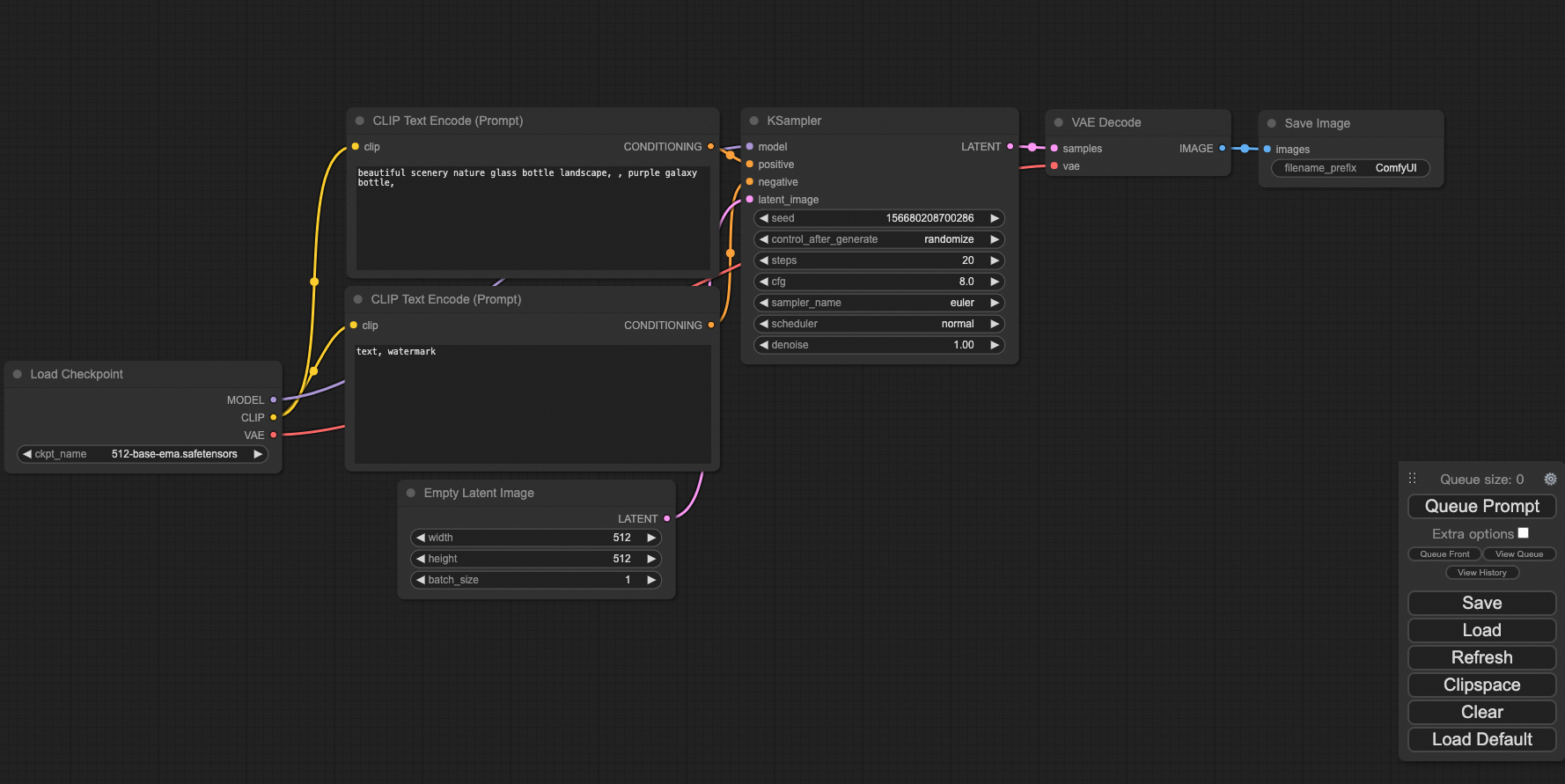The width and height of the screenshot is (1565, 784).
Task: Decrease cfg with the left arrow
Action: (764, 282)
